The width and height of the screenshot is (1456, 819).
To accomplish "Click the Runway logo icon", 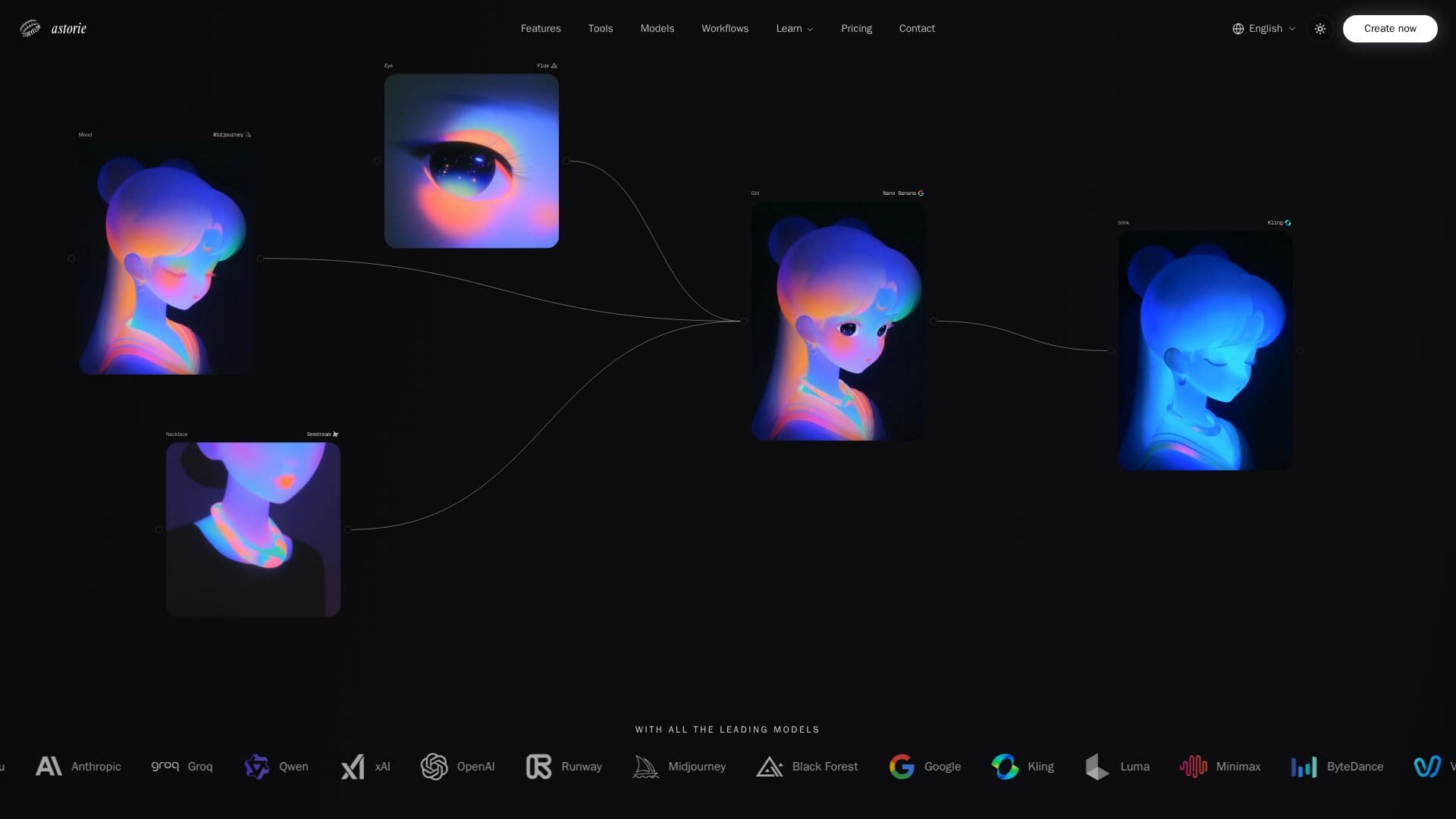I will 538,767.
